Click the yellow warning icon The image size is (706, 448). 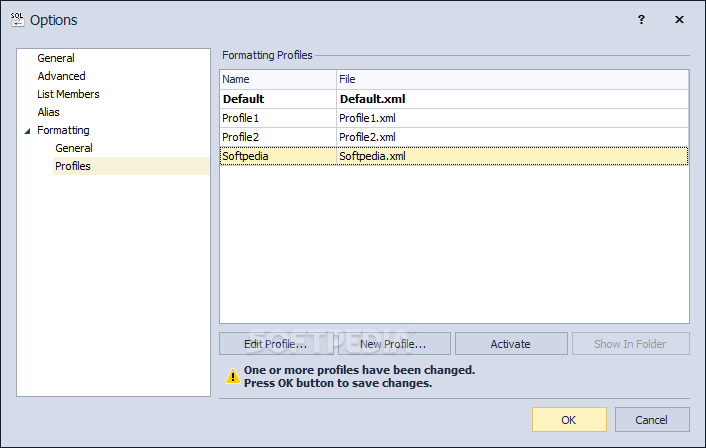click(x=231, y=376)
